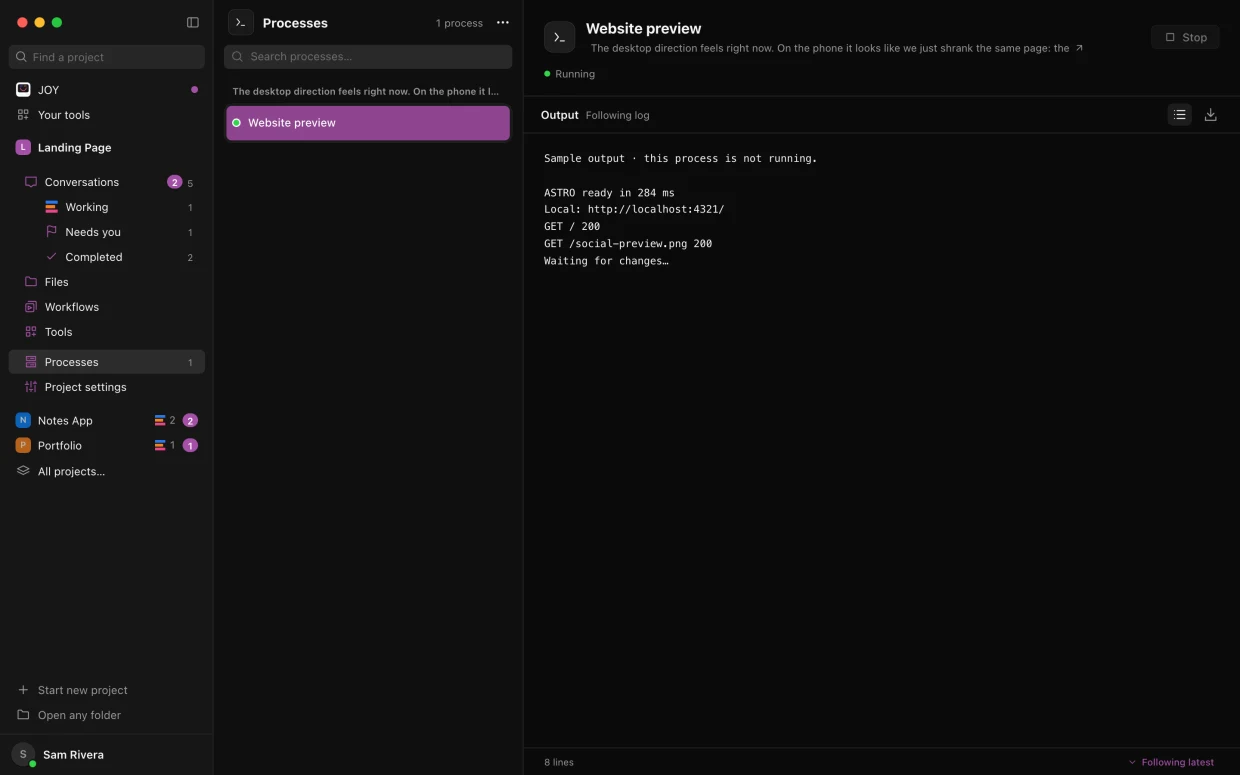The height and width of the screenshot is (775, 1240).
Task: Open Files section
Action: click(107, 282)
